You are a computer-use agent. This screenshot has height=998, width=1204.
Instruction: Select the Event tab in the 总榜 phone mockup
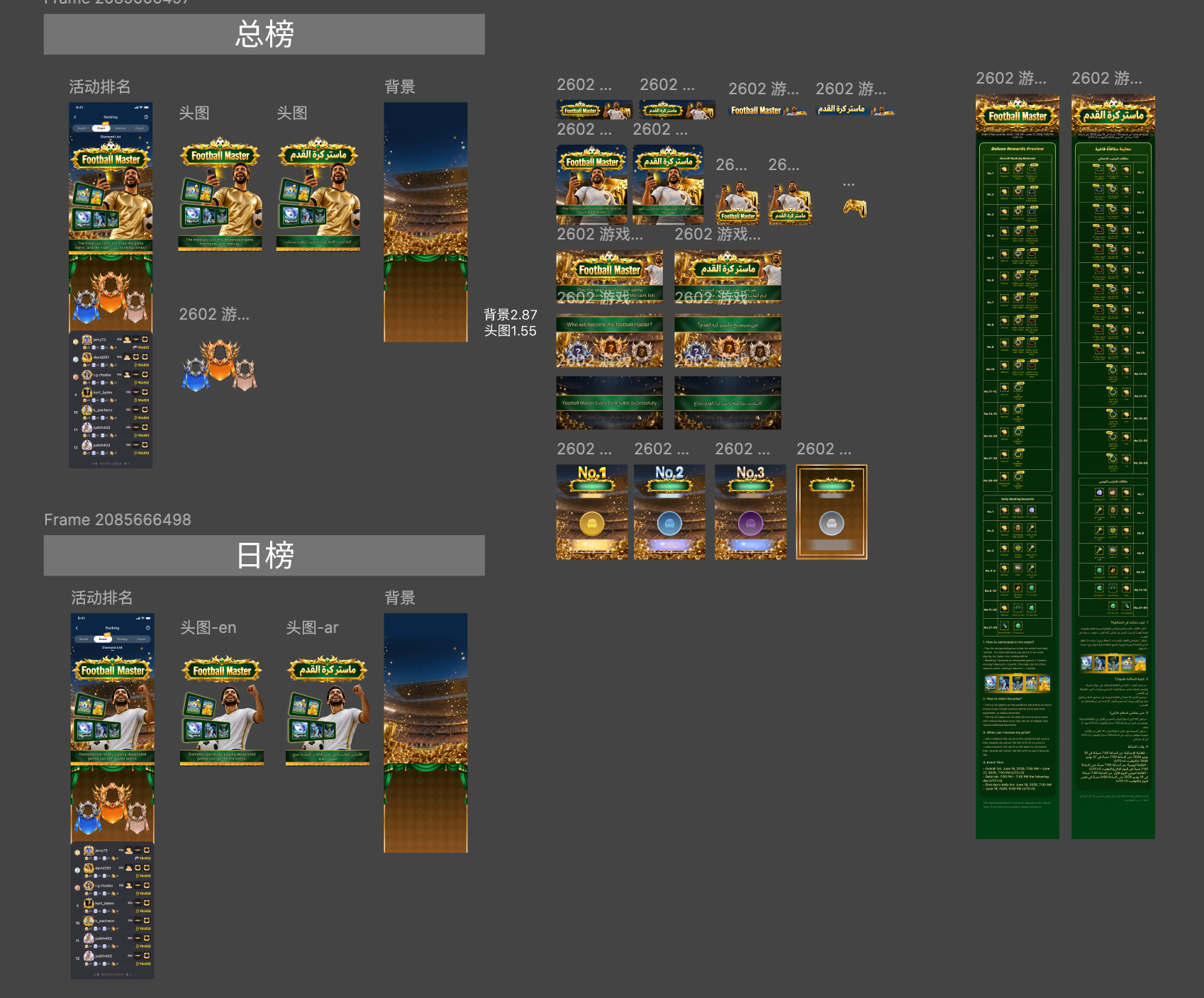[101, 128]
